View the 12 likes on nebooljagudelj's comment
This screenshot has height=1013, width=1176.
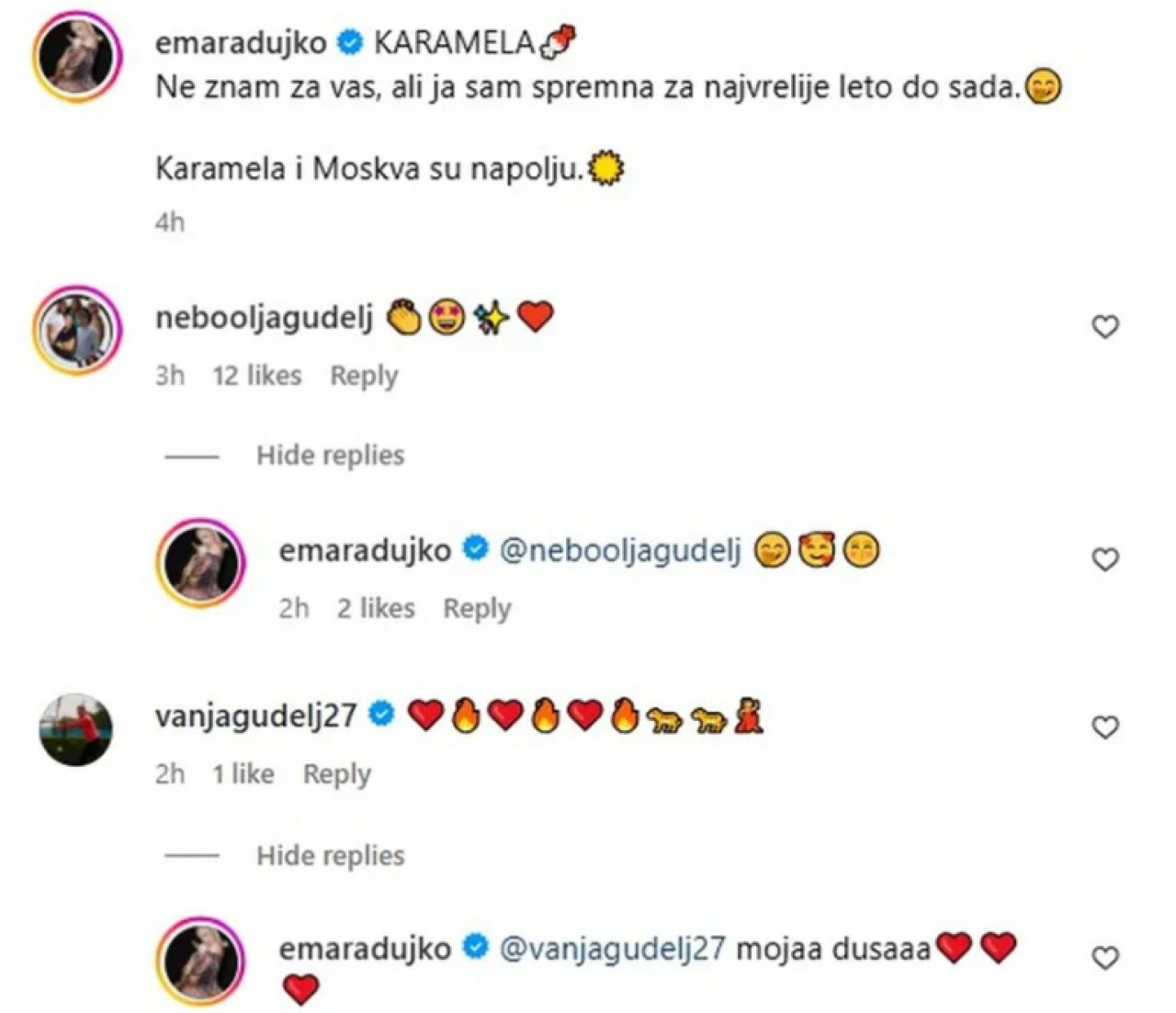(257, 376)
